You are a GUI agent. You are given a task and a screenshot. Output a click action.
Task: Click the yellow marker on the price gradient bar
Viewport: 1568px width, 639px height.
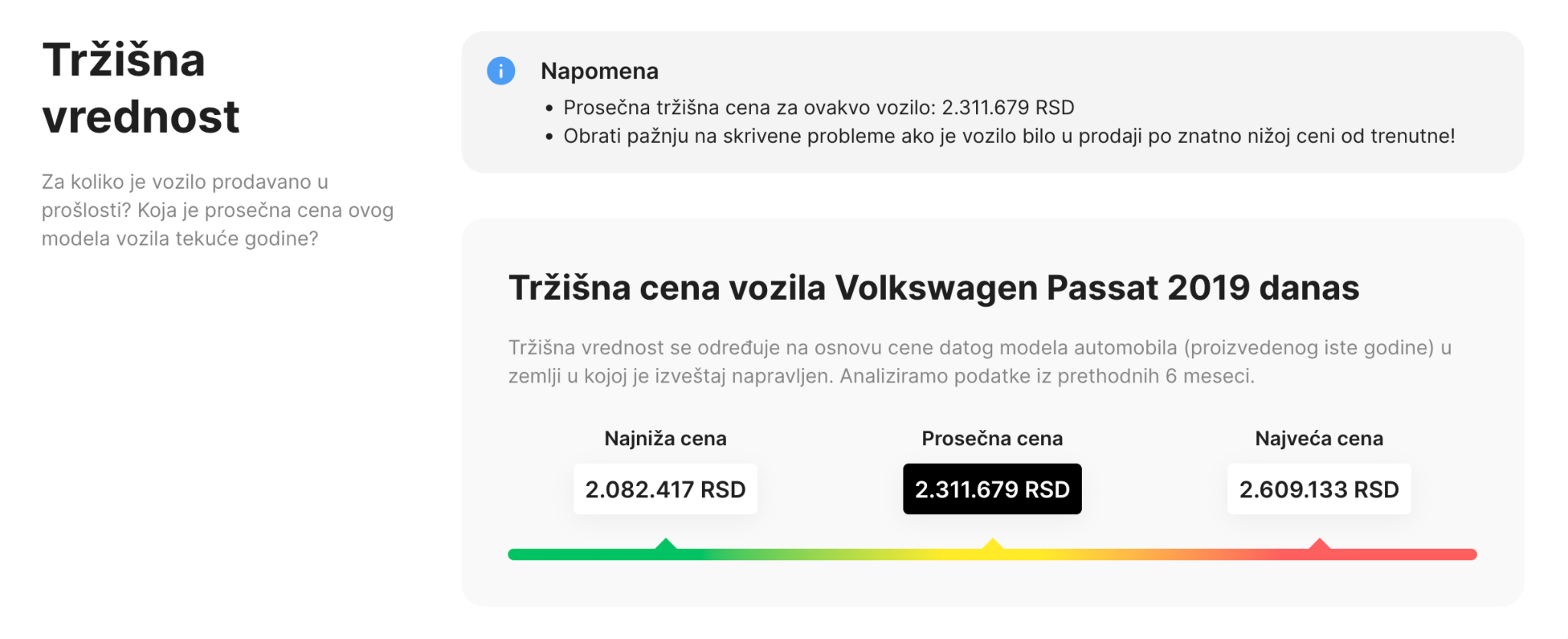tap(992, 547)
